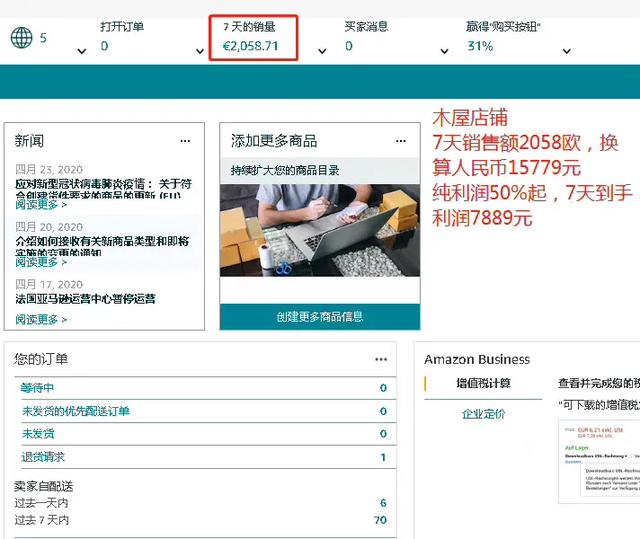Image resolution: width=640 pixels, height=539 pixels.
Task: Click the 创建更多商品信息 button
Action: pyautogui.click(x=320, y=317)
